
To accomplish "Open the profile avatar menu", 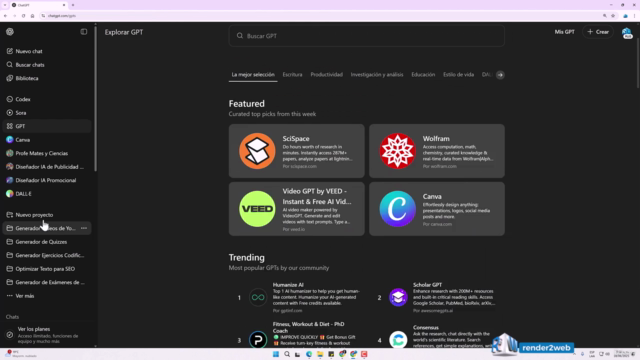I will coord(627,33).
